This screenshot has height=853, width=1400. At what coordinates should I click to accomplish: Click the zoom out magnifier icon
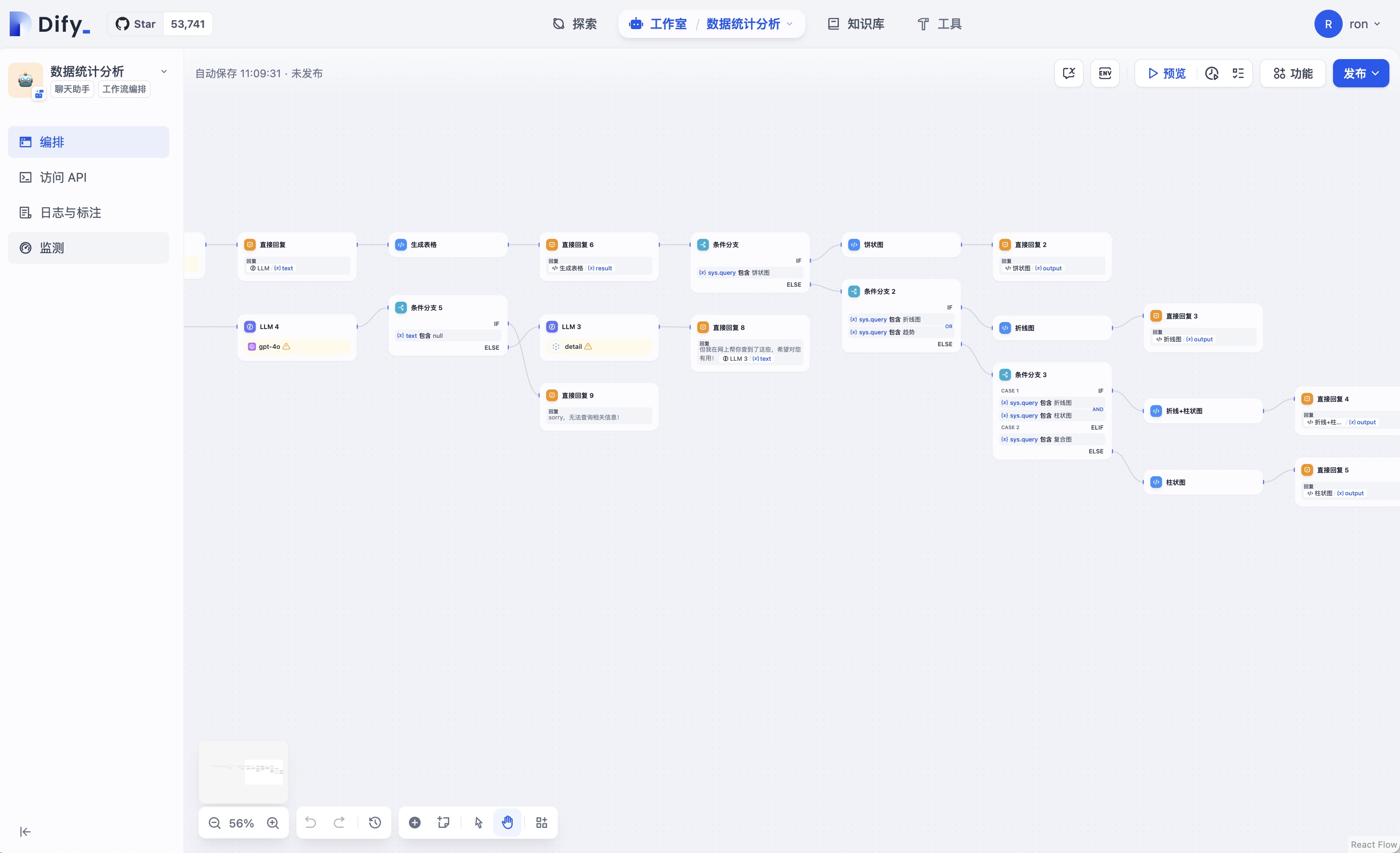[x=214, y=823]
